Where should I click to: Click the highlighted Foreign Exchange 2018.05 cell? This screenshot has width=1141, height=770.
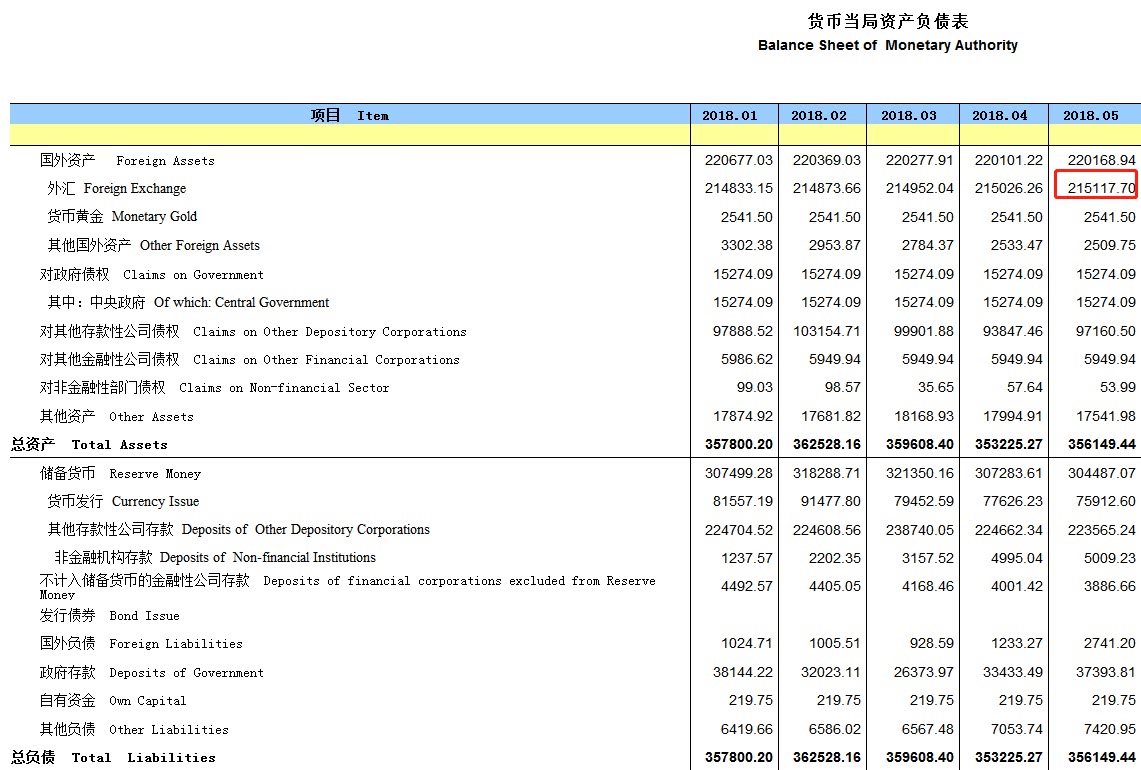click(1096, 188)
